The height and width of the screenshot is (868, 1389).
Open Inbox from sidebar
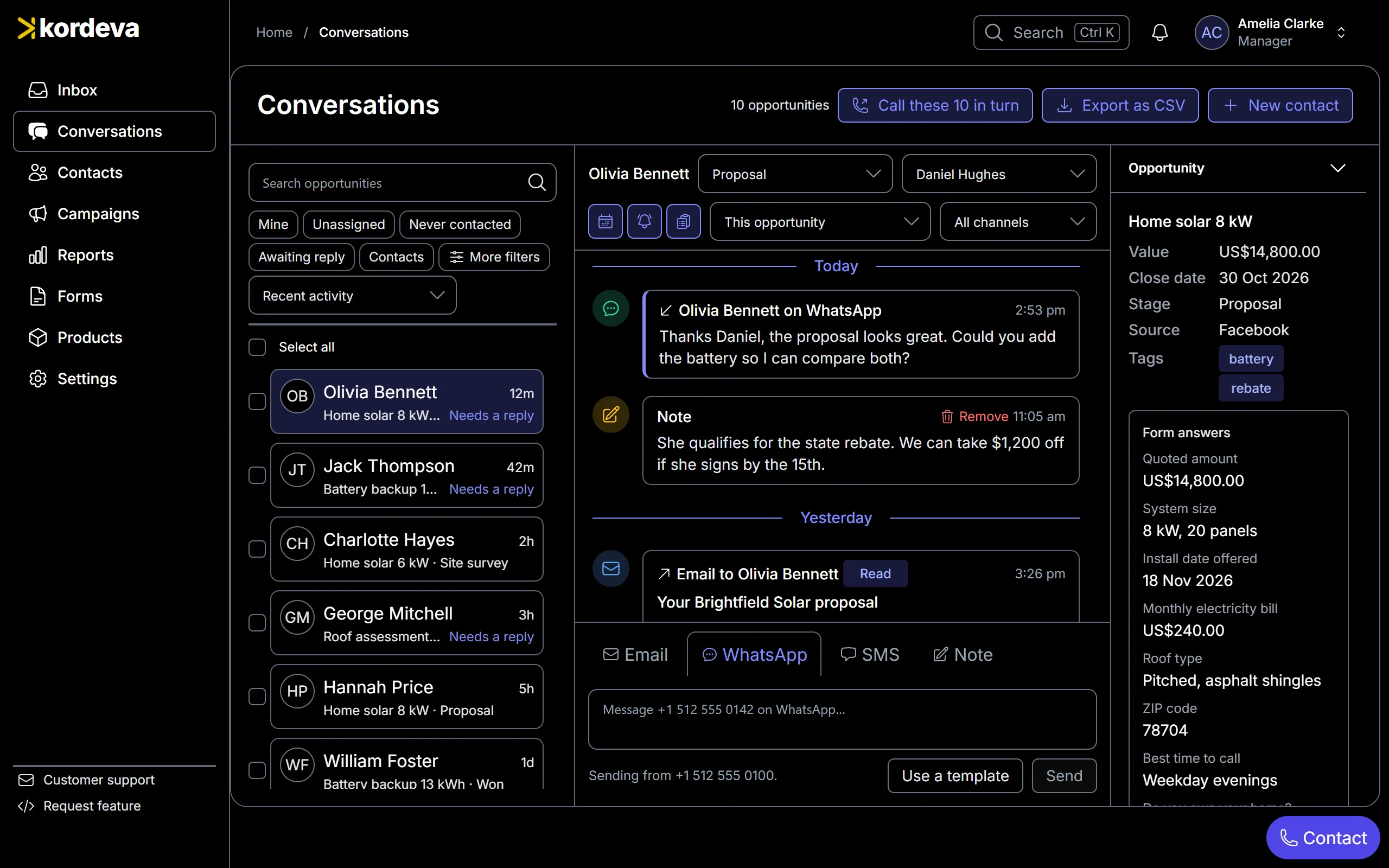pyautogui.click(x=114, y=90)
